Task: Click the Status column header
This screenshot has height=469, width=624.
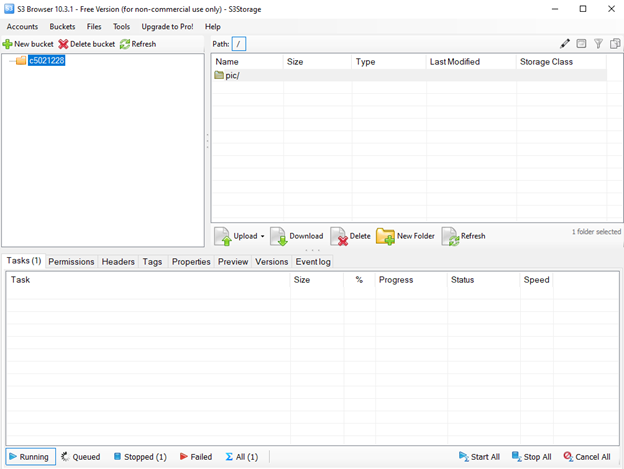Action: click(484, 280)
